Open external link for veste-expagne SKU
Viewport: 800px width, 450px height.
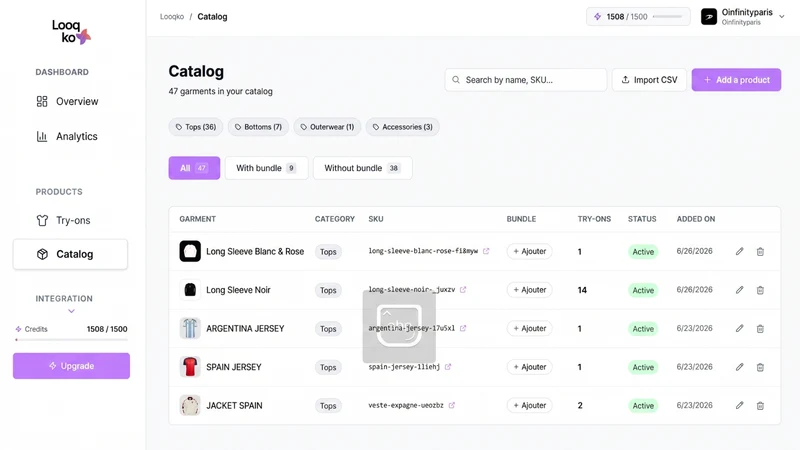(x=452, y=405)
